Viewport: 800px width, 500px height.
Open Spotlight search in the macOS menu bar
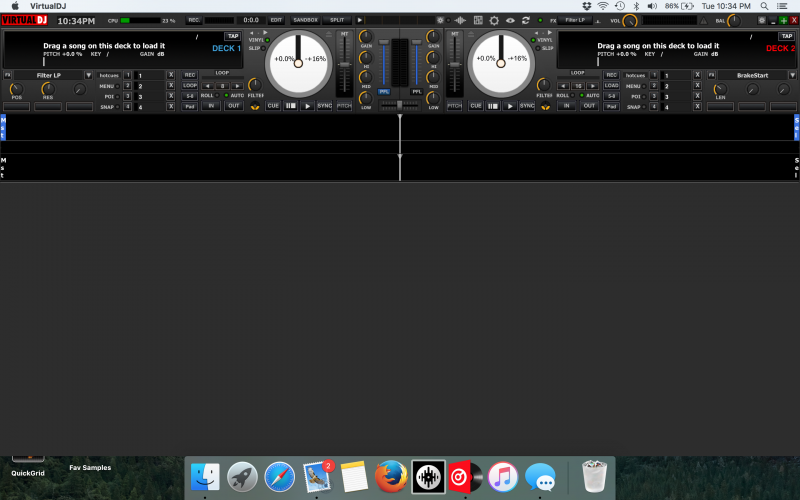764,6
